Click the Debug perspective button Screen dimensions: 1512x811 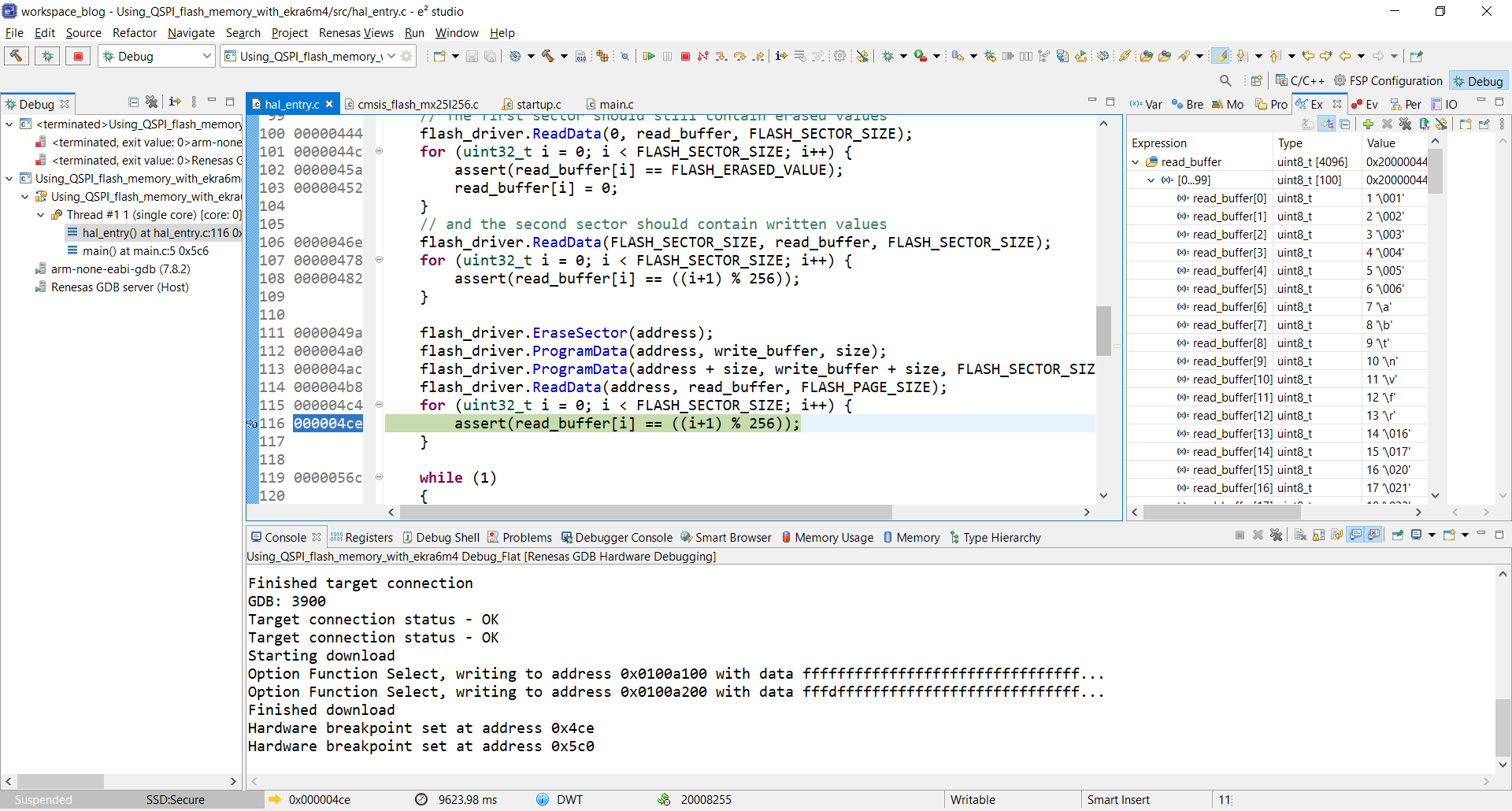coord(1478,81)
